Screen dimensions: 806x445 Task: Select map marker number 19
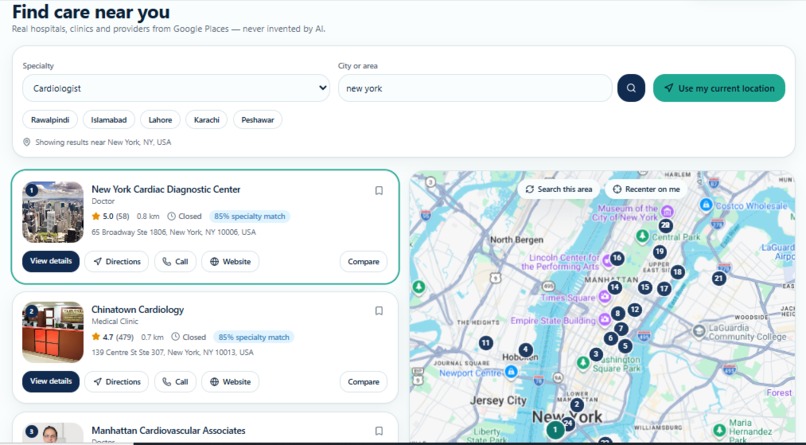pyautogui.click(x=660, y=252)
